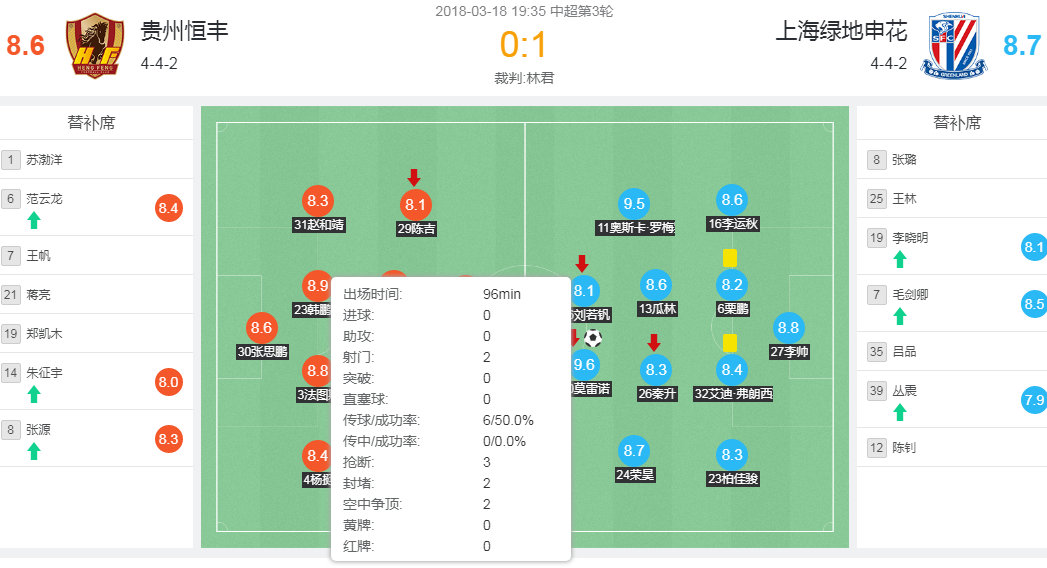
Task: Click goalkeeper 李帅's 8.8 rating bubble
Action: (788, 328)
